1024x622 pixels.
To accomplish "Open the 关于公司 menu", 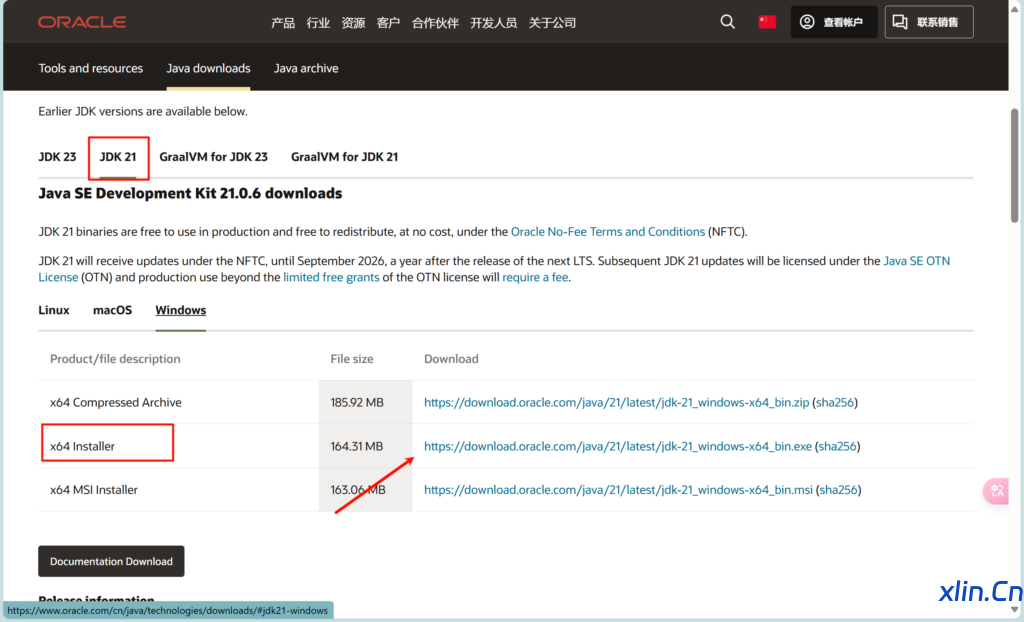I will point(552,23).
